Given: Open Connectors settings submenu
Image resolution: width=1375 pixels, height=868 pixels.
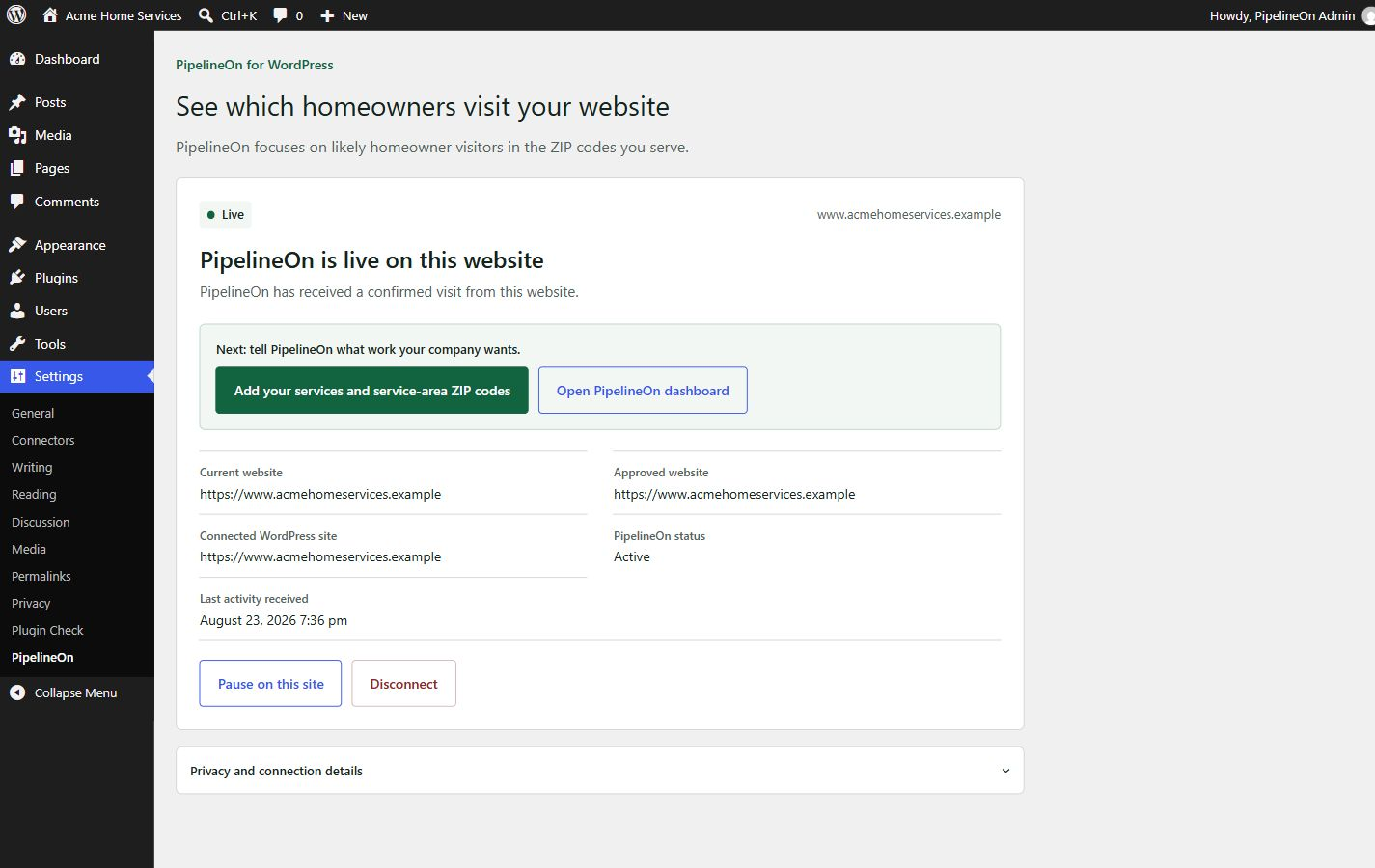Looking at the screenshot, I should (42, 440).
